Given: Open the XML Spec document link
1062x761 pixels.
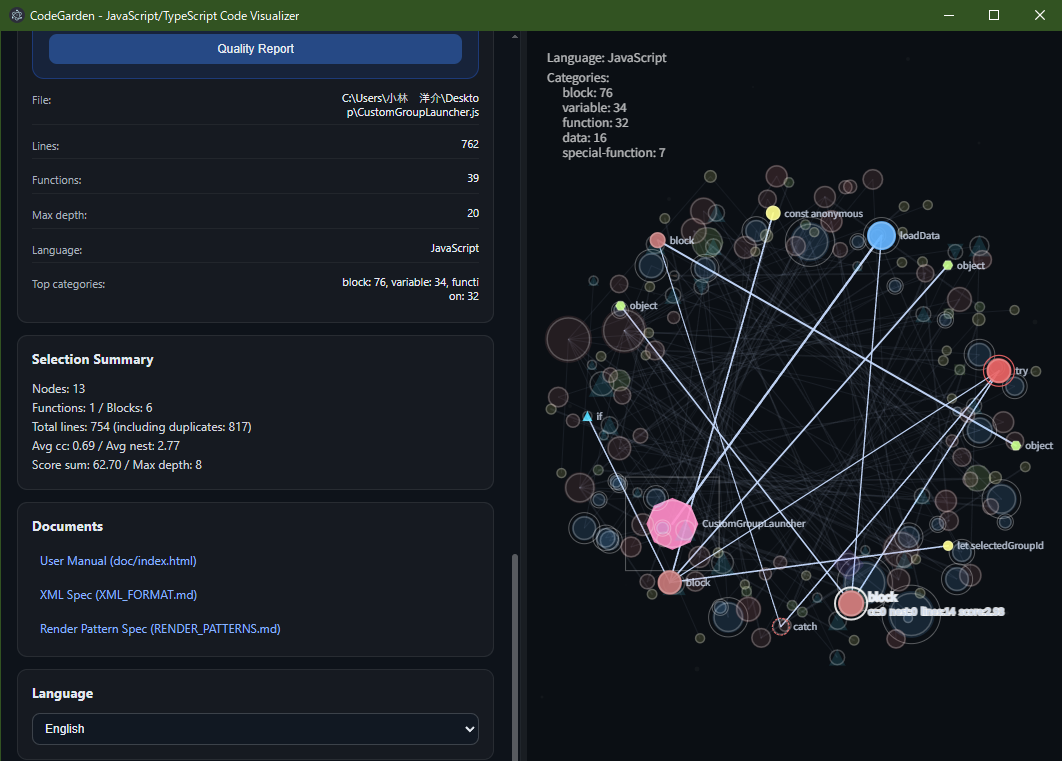Looking at the screenshot, I should tap(118, 595).
